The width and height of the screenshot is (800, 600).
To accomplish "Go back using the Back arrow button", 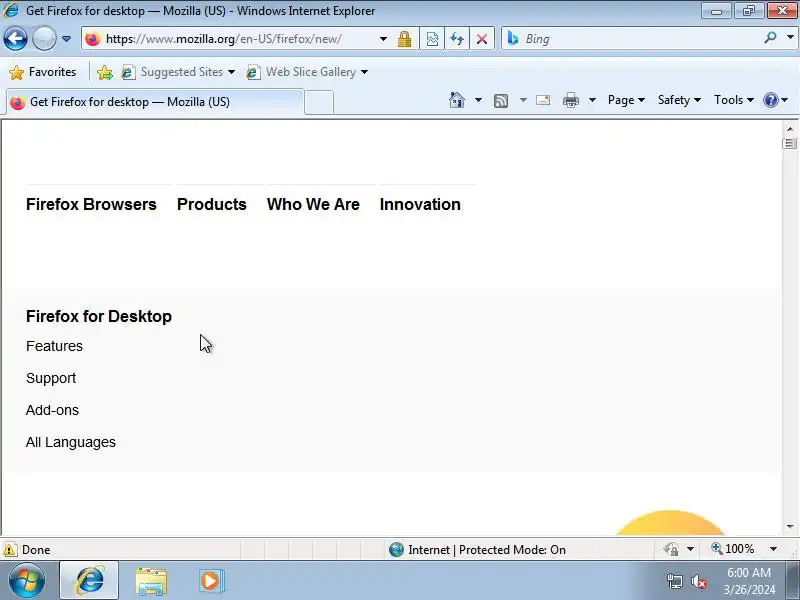I will [15, 39].
